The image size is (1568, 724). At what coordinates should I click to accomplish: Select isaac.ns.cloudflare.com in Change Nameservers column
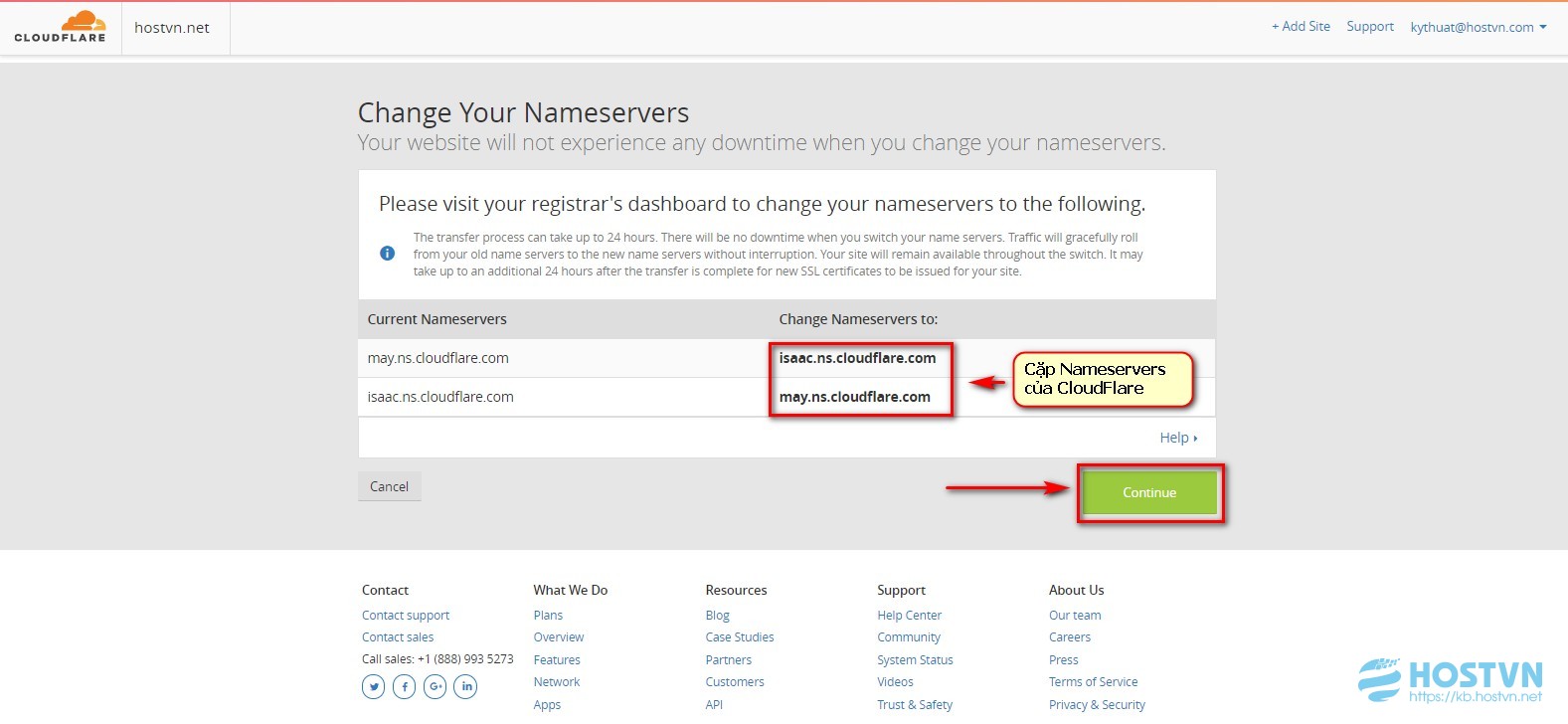point(857,358)
